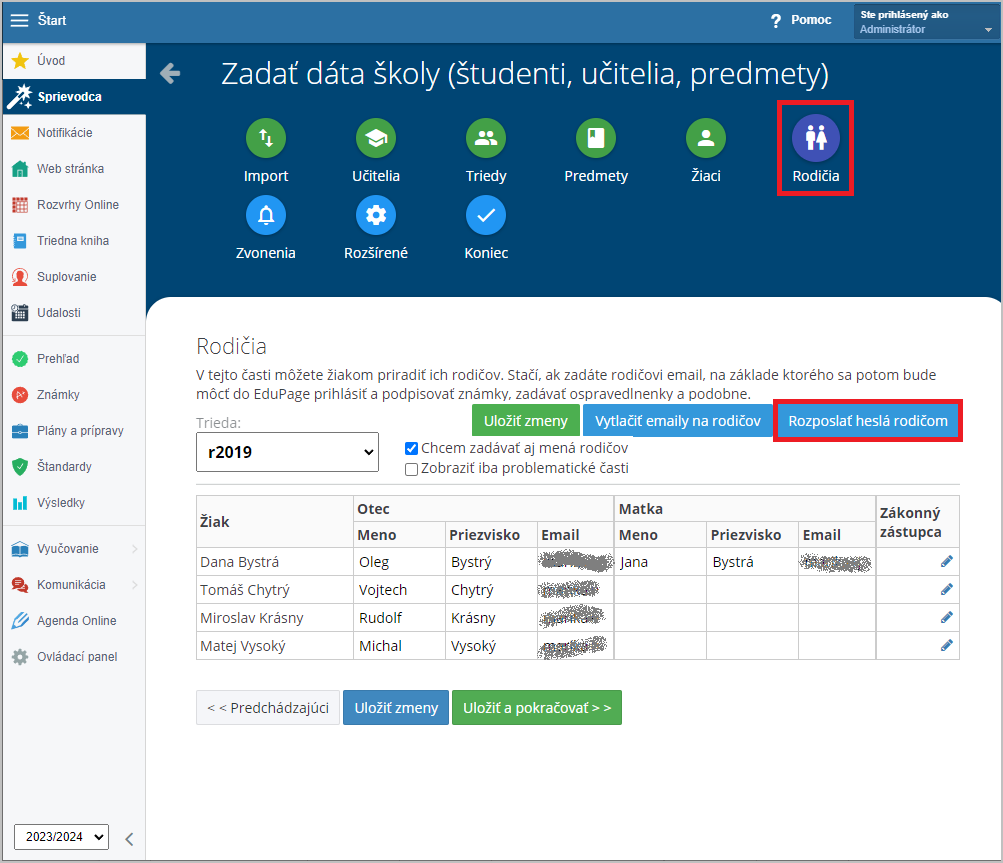This screenshot has width=1003, height=863.
Task: Edit legal guardian for Matej Vysoký
Action: [947, 645]
